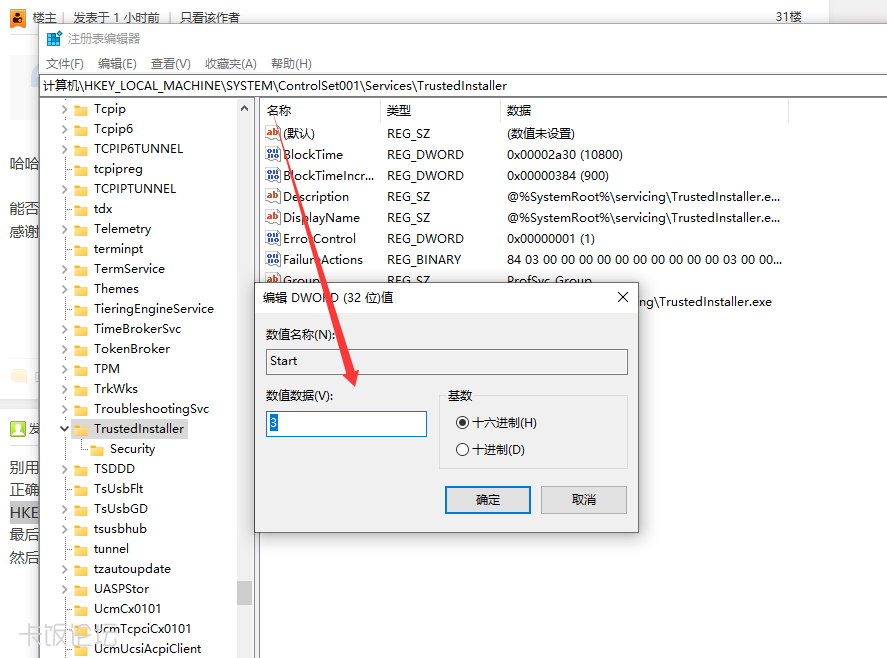Screen dimensions: 887x658
Task: Click the Tcpip6 folder icon
Action: 81,130
